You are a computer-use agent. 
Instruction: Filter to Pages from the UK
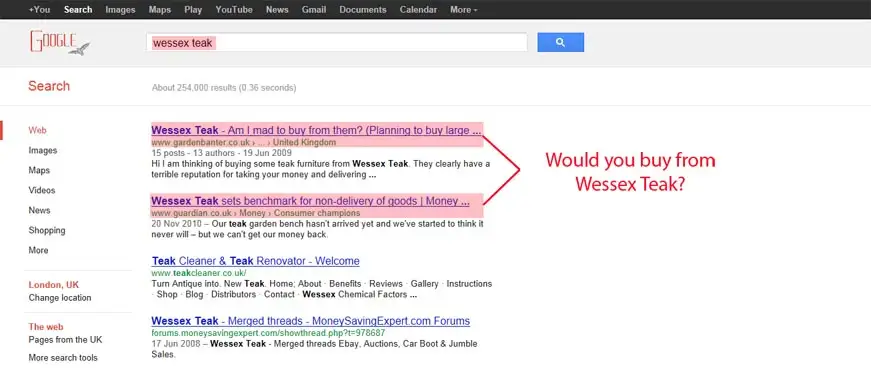point(66,340)
